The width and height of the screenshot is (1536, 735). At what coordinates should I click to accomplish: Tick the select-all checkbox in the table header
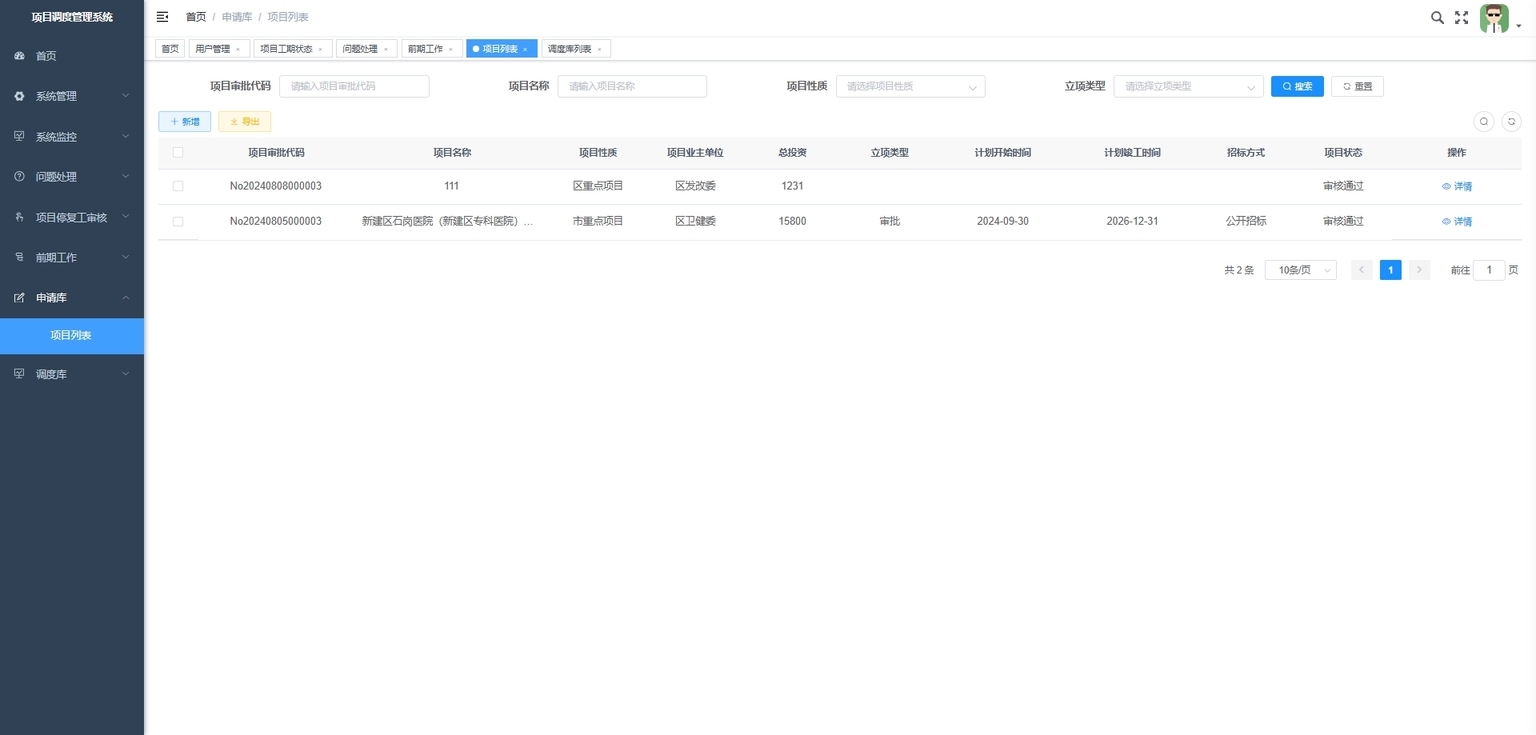pos(178,153)
